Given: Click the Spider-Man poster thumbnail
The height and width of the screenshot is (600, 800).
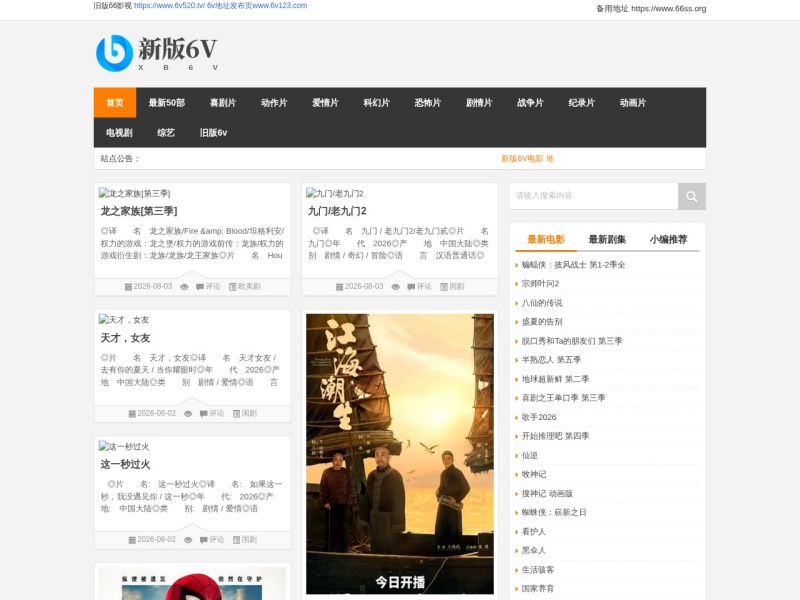Looking at the screenshot, I should pos(192,583).
